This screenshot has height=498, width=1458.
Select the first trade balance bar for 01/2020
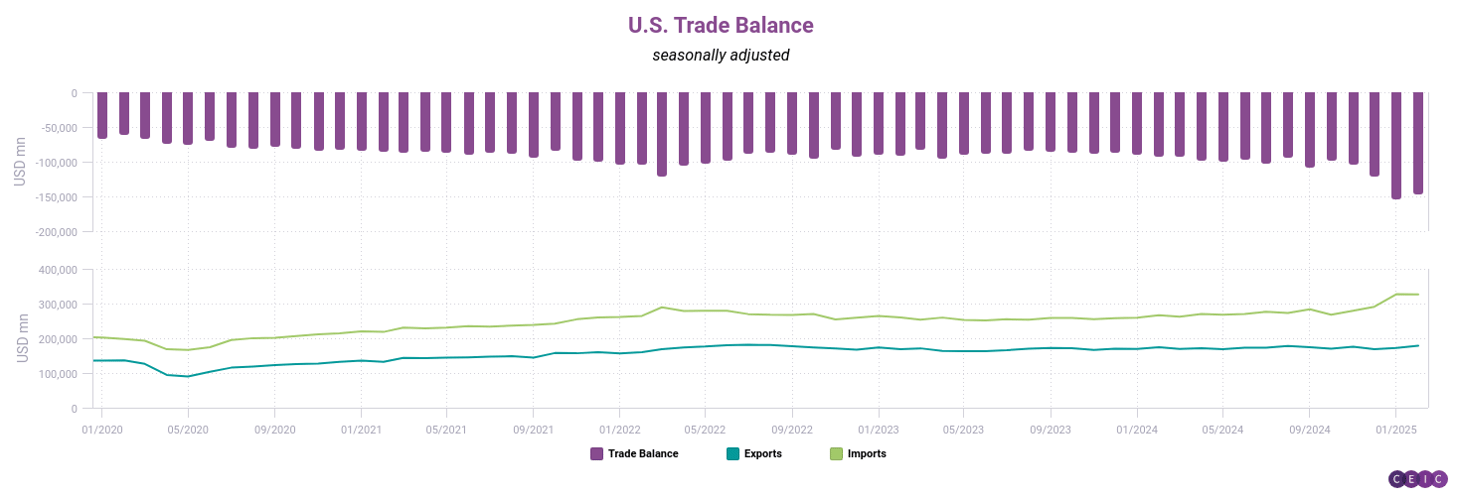coord(102,115)
